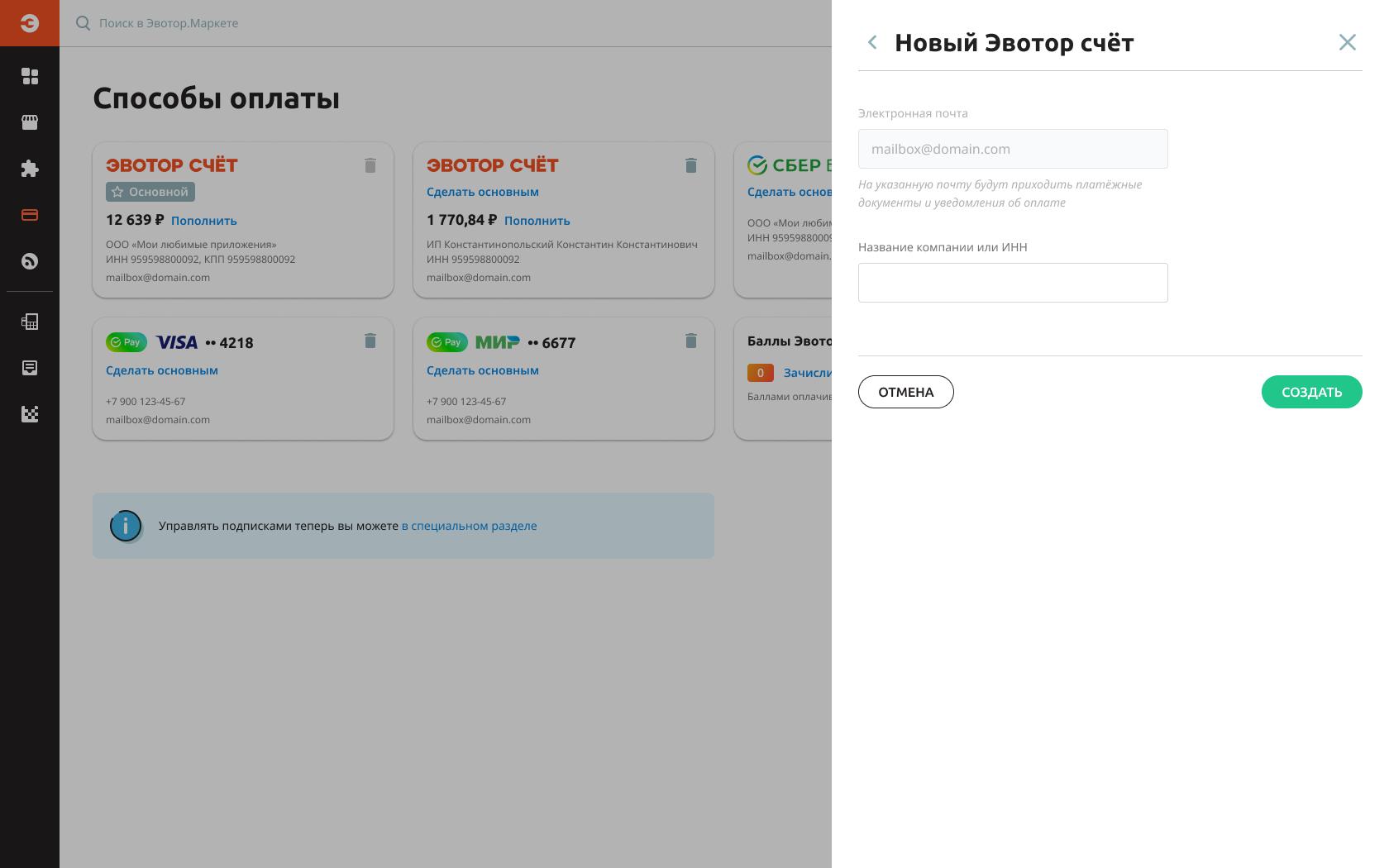
Task: Click 'ИП Константинопольский Константин Константинович' text
Action: tap(562, 245)
